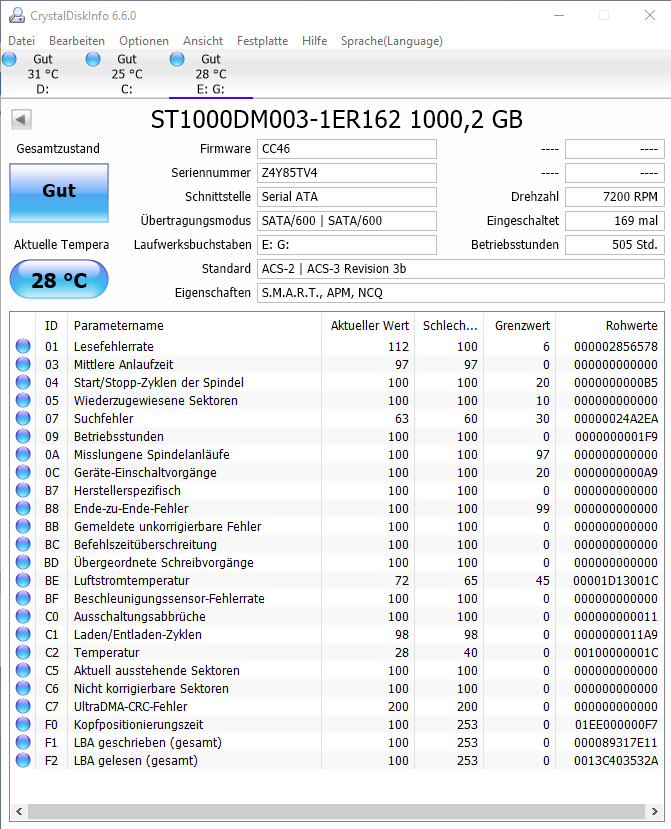Click the Aktueller Wert column header
671x829 pixels.
tap(368, 326)
